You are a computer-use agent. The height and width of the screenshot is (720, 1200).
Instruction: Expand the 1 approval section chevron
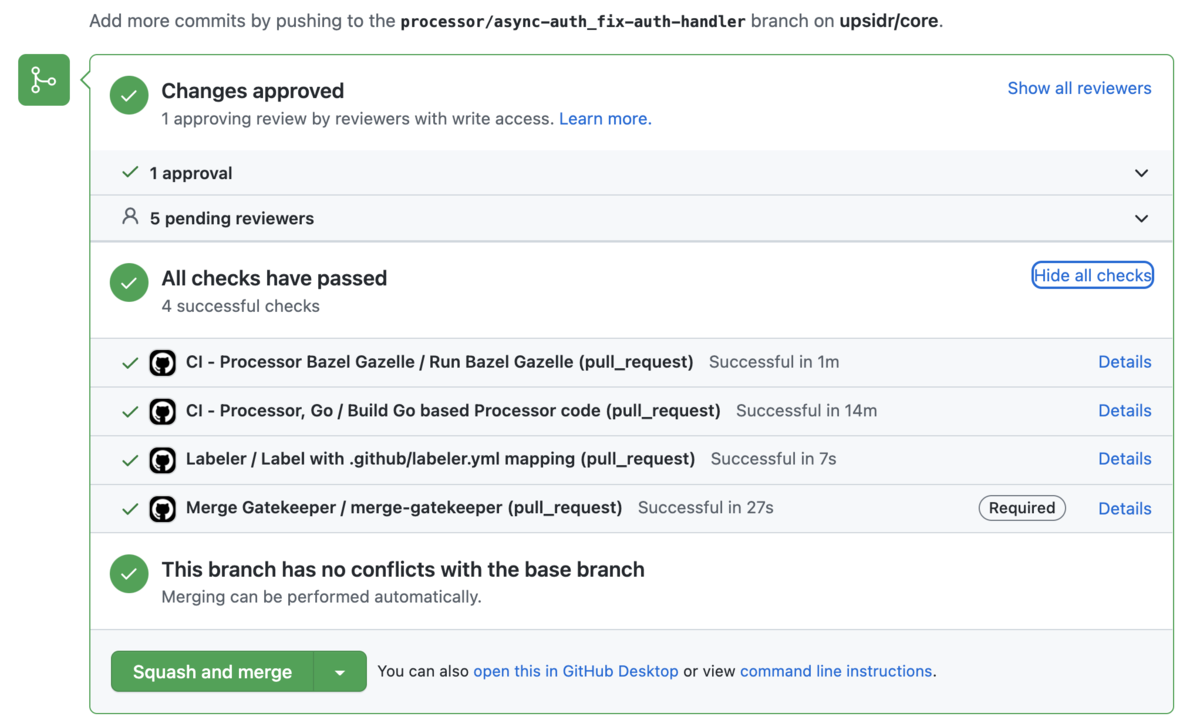tap(1141, 173)
